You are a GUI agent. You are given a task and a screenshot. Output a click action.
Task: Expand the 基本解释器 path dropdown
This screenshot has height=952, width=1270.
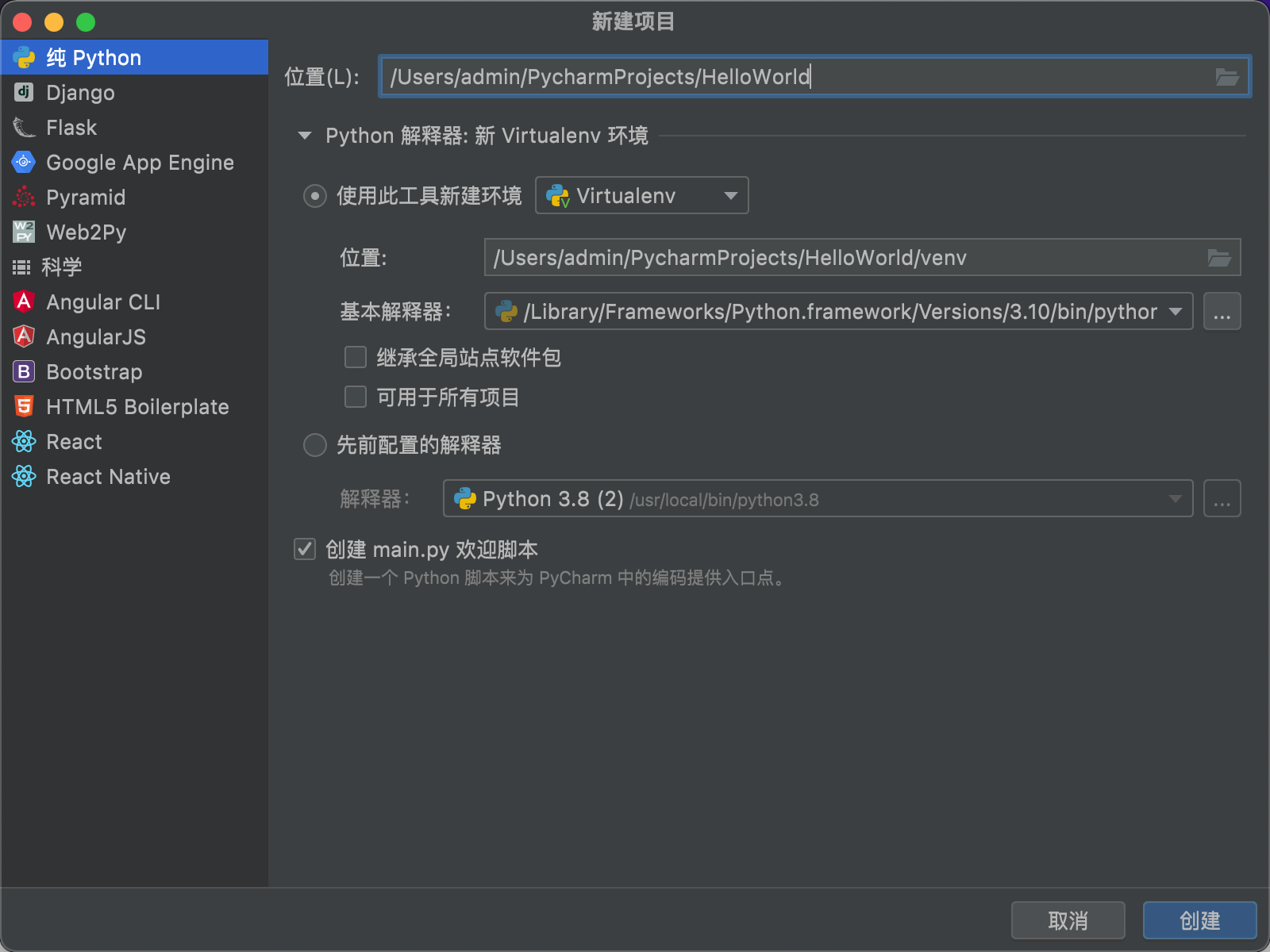1175,312
